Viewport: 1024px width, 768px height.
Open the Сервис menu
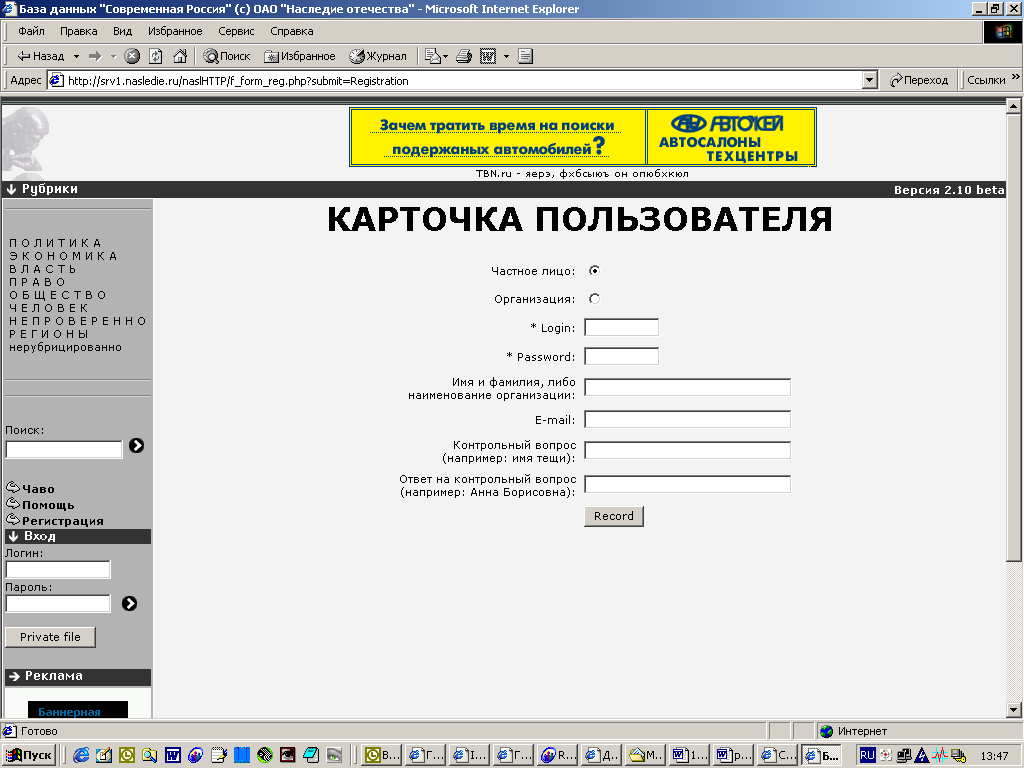(x=236, y=31)
